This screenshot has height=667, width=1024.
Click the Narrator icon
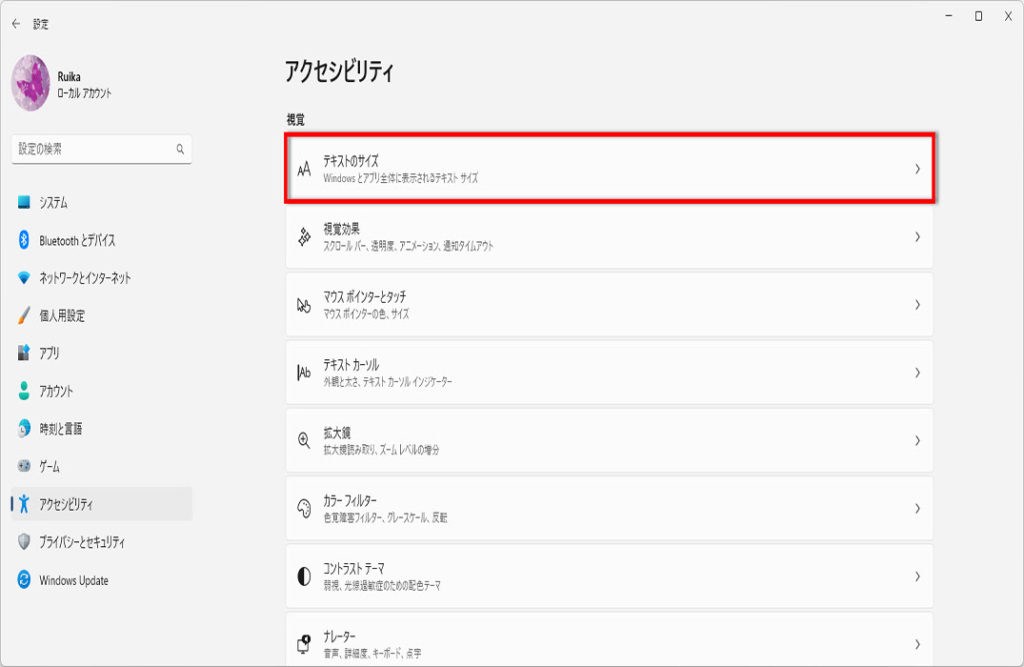[x=304, y=644]
